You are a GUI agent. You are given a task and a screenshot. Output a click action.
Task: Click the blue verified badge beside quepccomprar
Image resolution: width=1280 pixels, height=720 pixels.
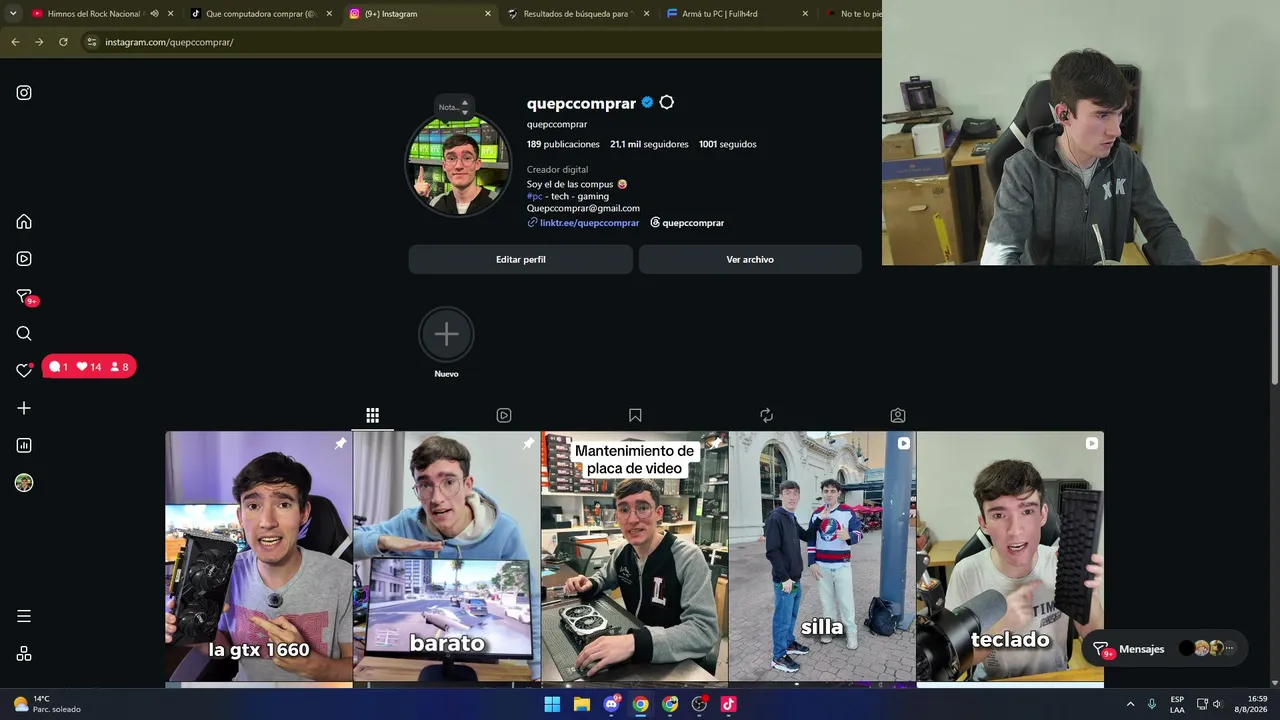pos(647,103)
